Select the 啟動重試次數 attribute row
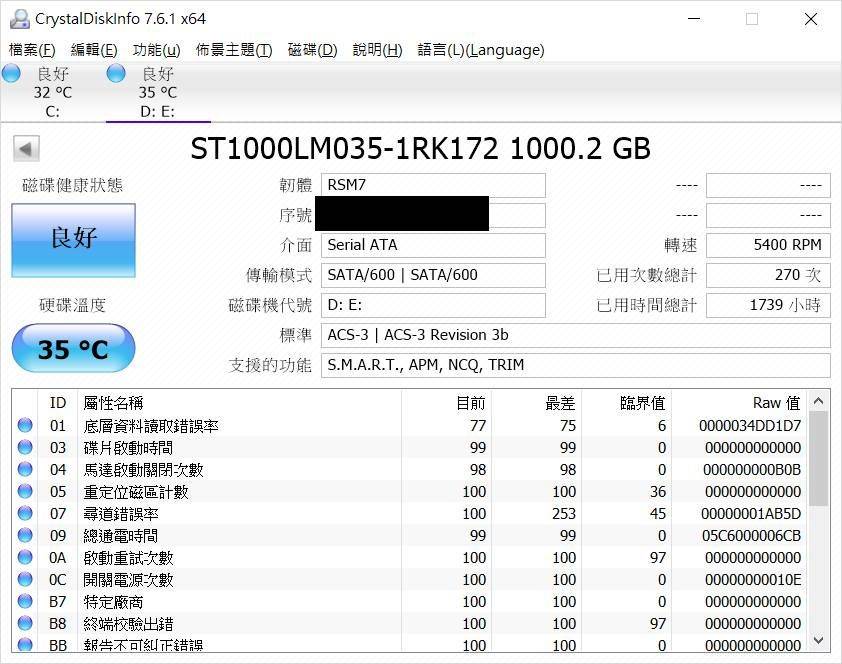Screen dimensions: 842x664 point(410,558)
